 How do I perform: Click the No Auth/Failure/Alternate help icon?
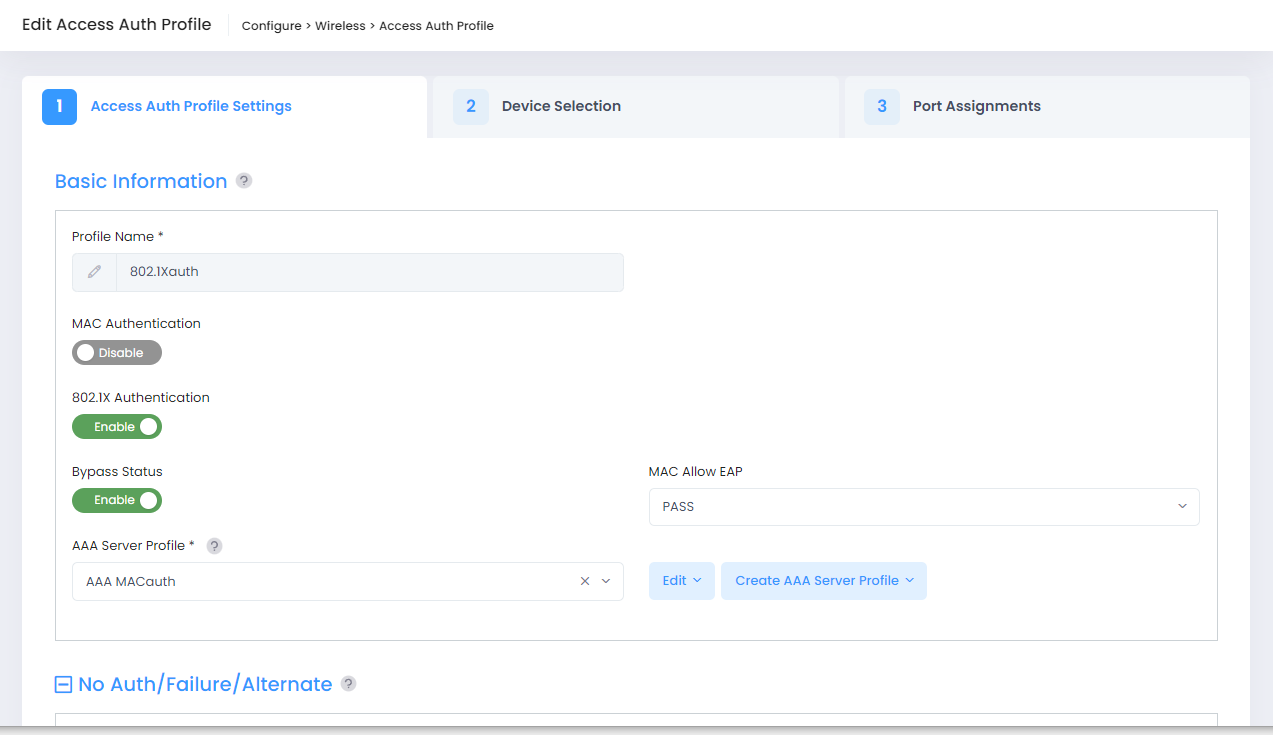pos(348,684)
